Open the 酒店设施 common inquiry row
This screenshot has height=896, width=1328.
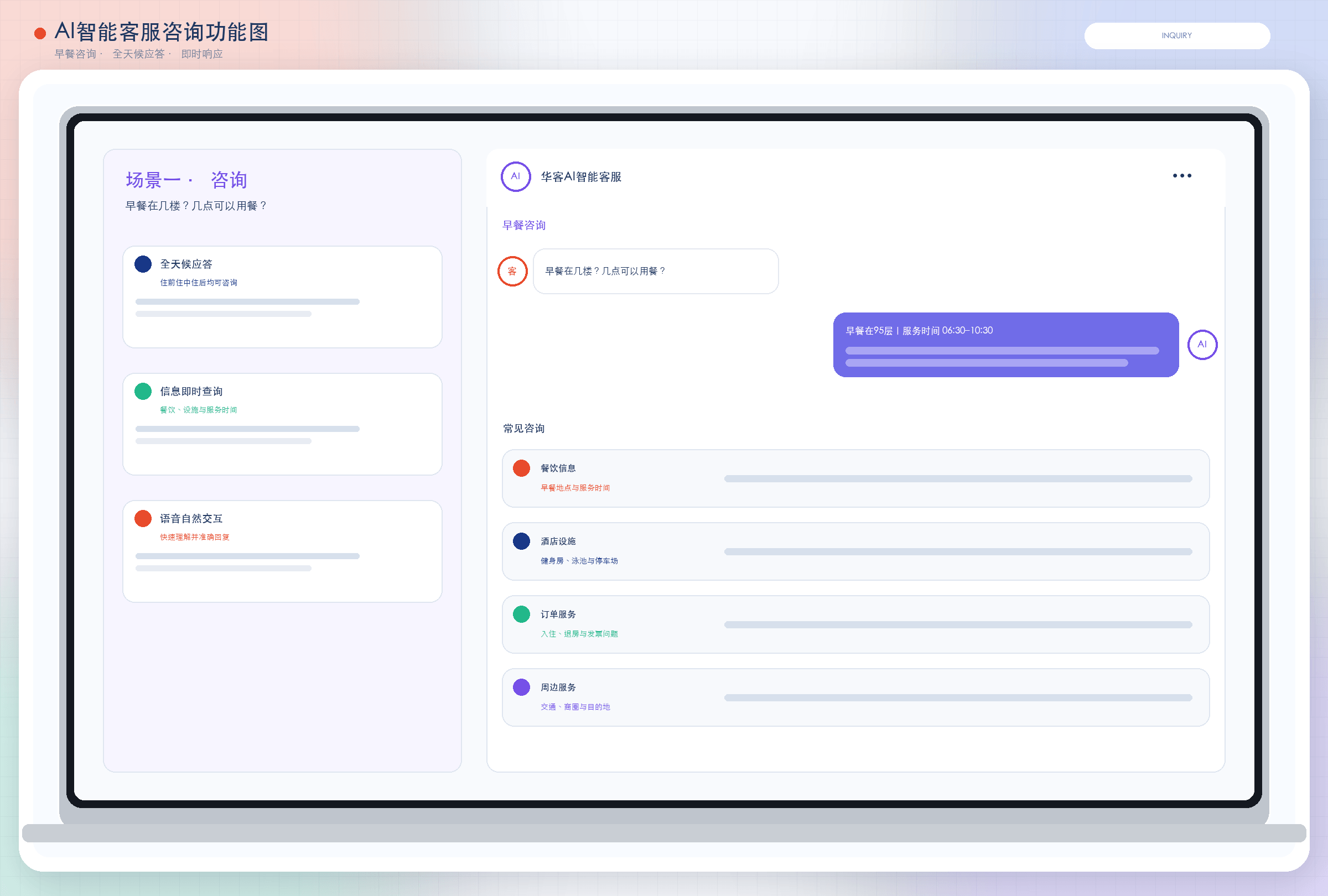tap(855, 551)
